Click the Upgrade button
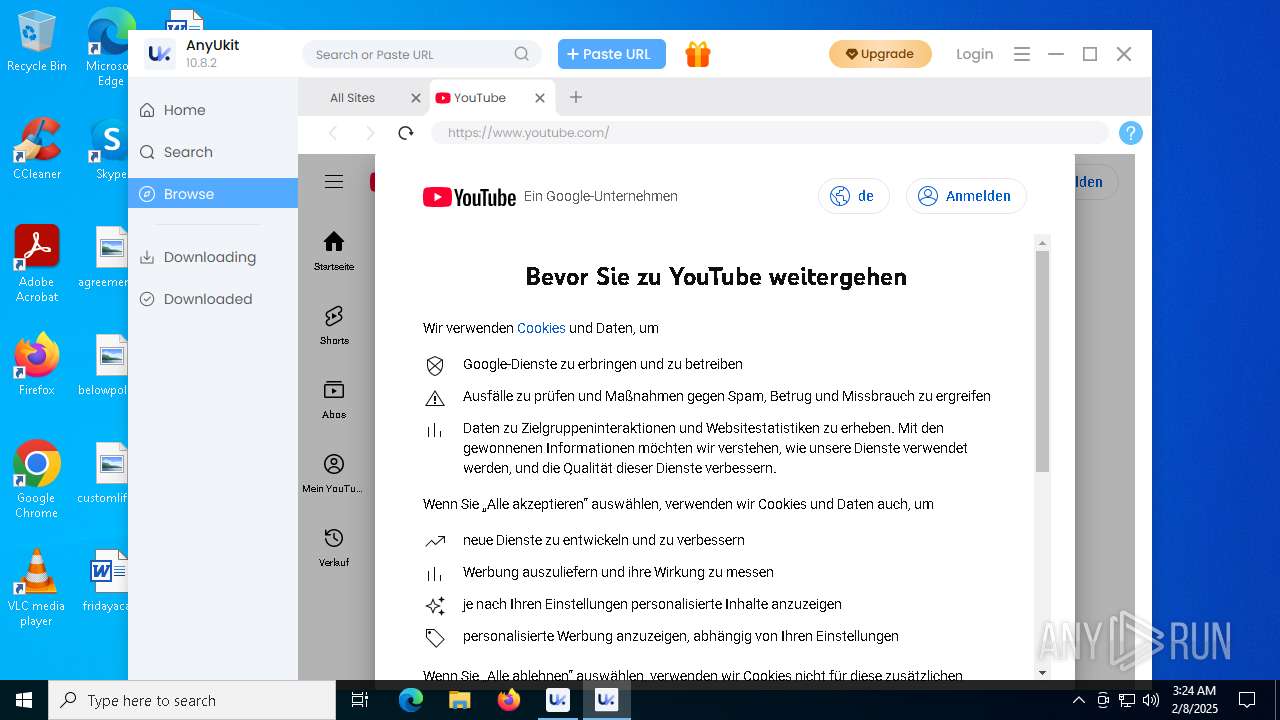The height and width of the screenshot is (720, 1280). 880,54
